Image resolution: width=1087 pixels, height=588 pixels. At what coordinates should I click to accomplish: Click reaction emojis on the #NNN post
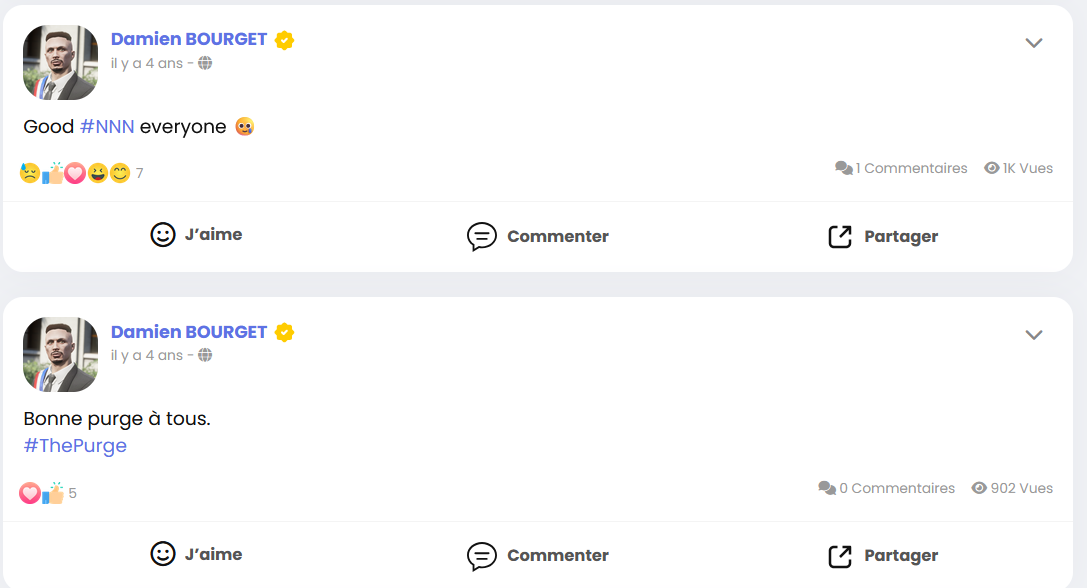[75, 173]
